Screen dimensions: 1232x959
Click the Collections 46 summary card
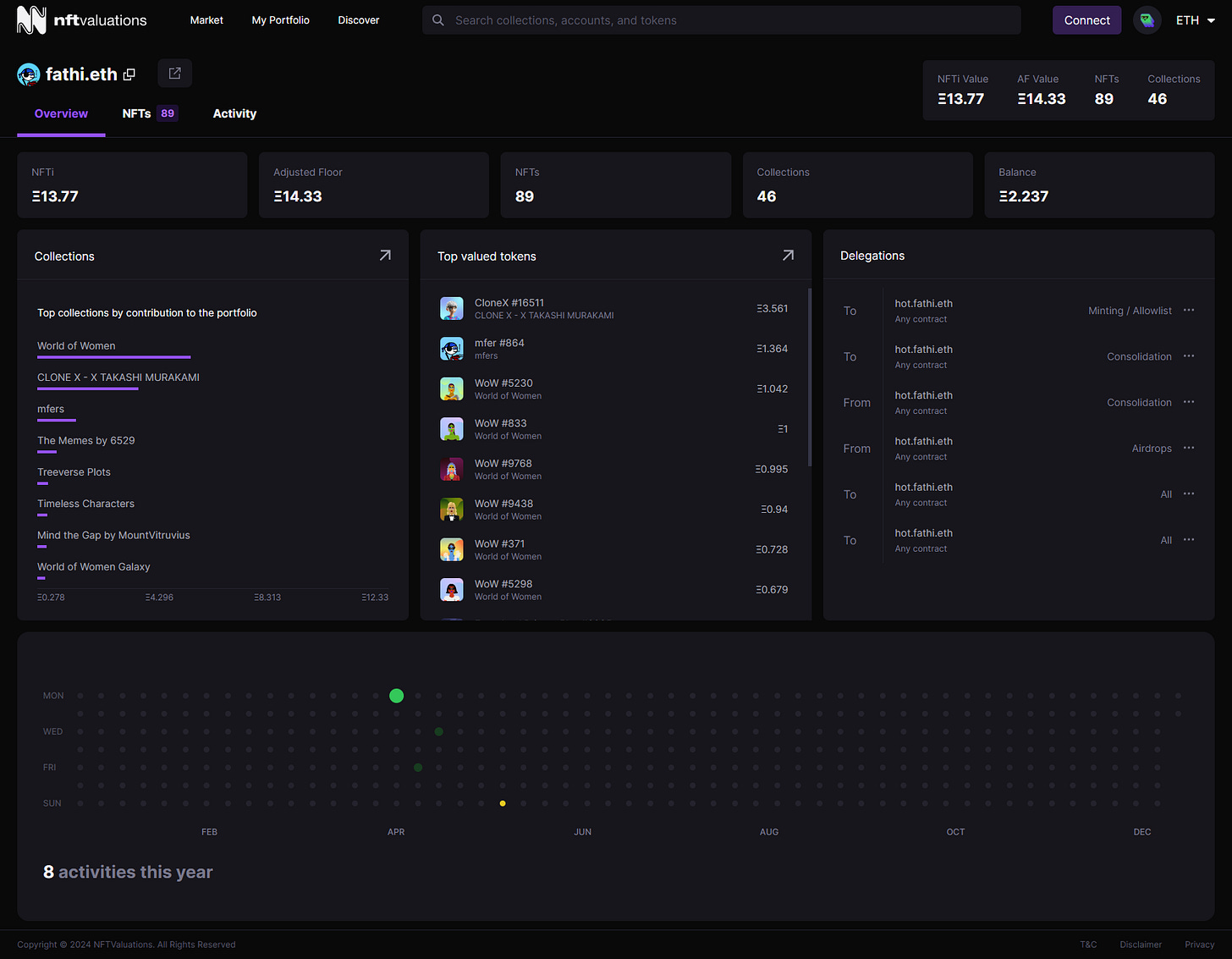point(857,185)
